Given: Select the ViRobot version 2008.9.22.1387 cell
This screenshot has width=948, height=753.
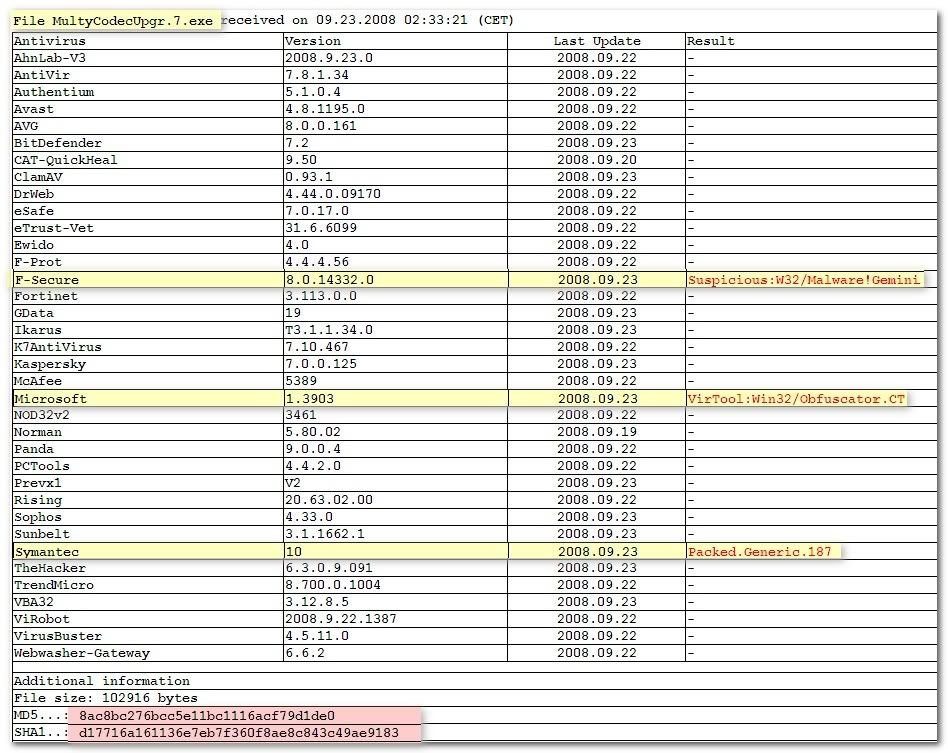Looking at the screenshot, I should point(340,619).
